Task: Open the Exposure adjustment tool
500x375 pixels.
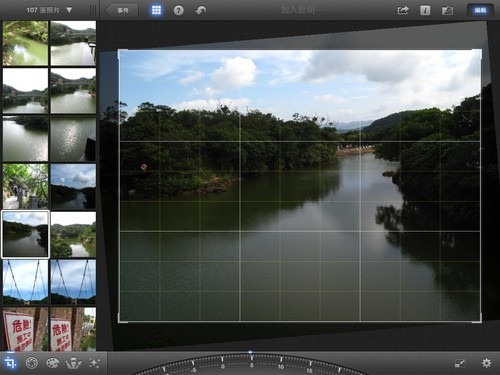Action: click(x=32, y=363)
